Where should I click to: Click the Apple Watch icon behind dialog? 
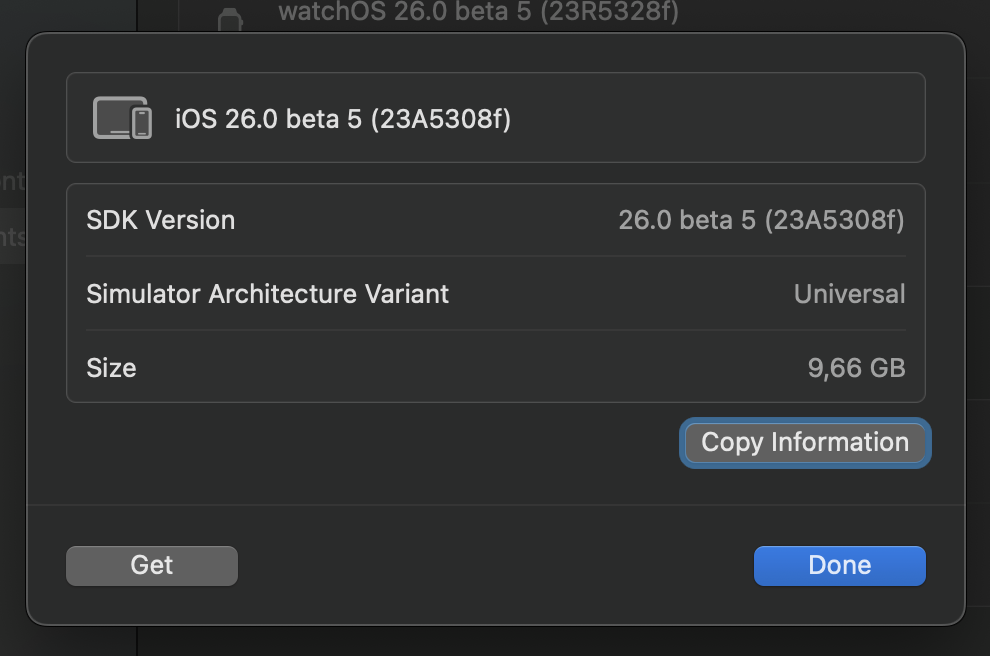[x=230, y=19]
